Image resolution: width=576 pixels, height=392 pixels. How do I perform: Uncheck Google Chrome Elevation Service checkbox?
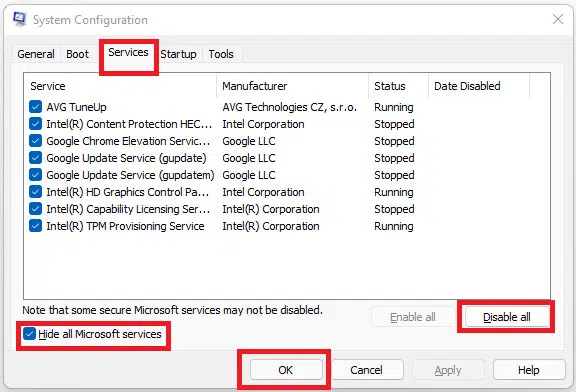point(35,141)
